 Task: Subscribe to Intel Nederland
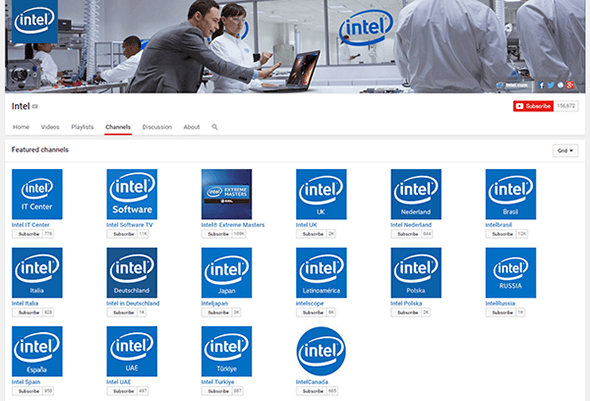[407, 234]
